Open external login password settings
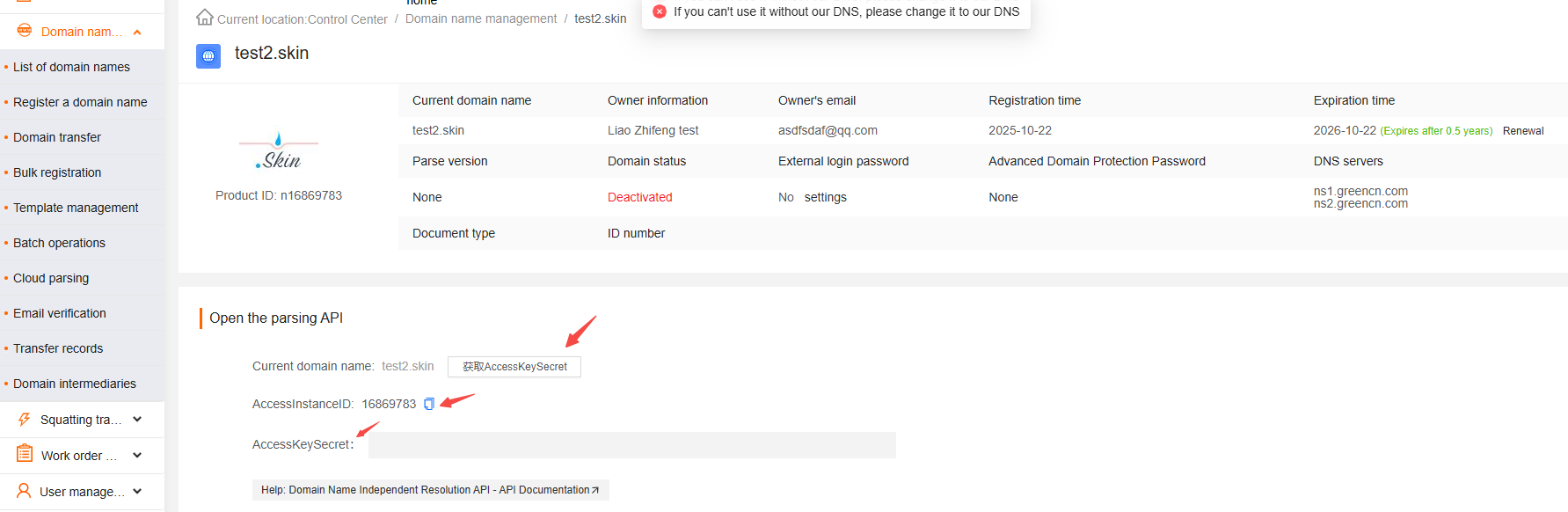Image resolution: width=1568 pixels, height=512 pixels. coord(825,197)
